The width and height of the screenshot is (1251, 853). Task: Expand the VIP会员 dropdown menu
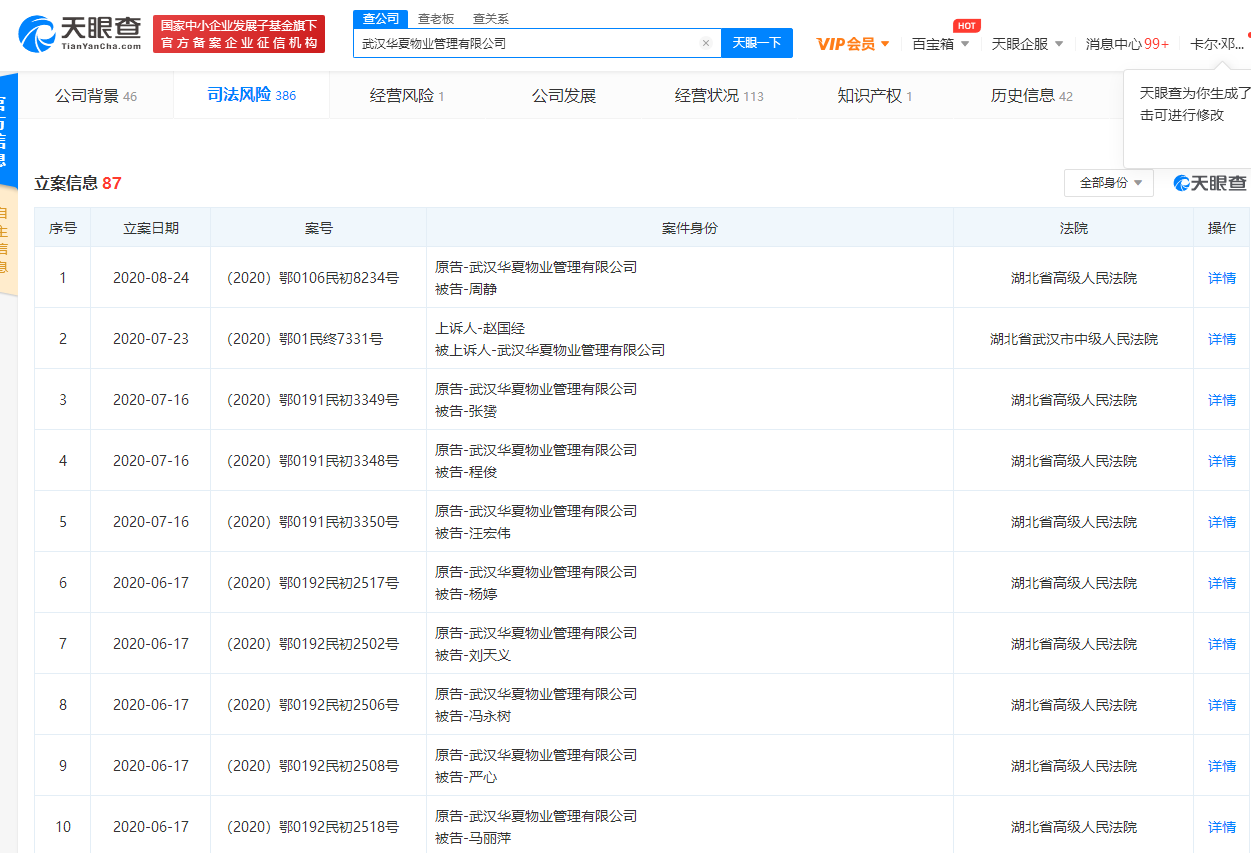point(852,44)
